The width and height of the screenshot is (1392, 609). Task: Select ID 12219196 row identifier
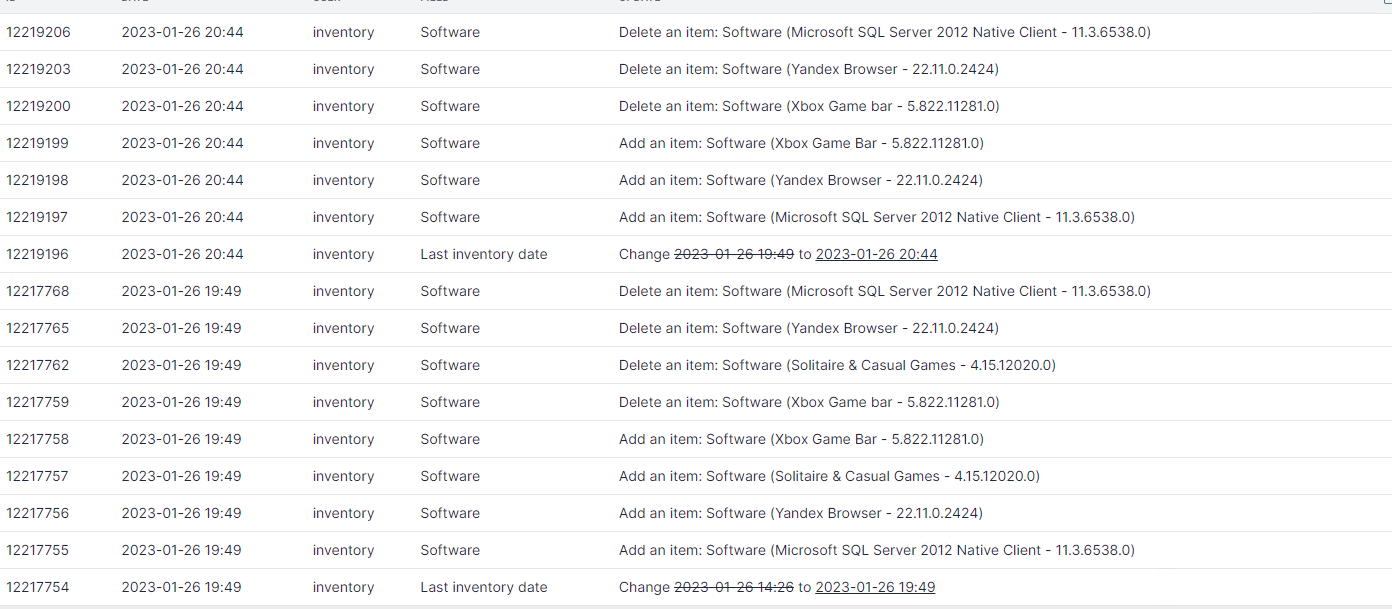38,254
